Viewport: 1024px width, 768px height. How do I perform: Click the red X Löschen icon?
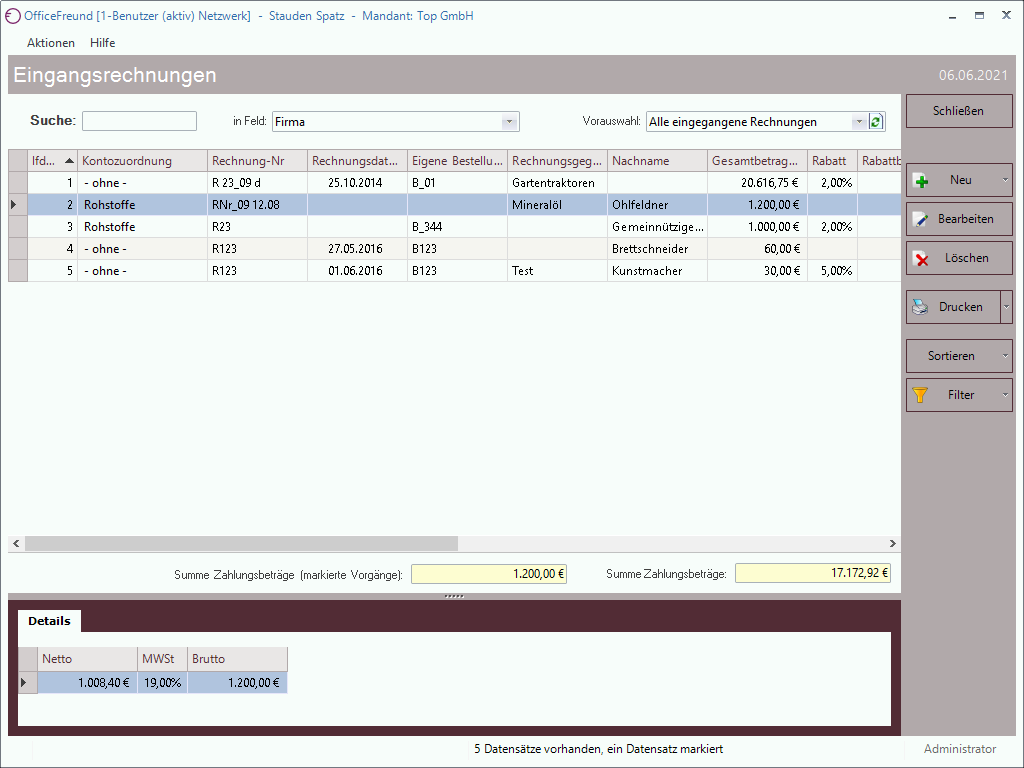(921, 259)
